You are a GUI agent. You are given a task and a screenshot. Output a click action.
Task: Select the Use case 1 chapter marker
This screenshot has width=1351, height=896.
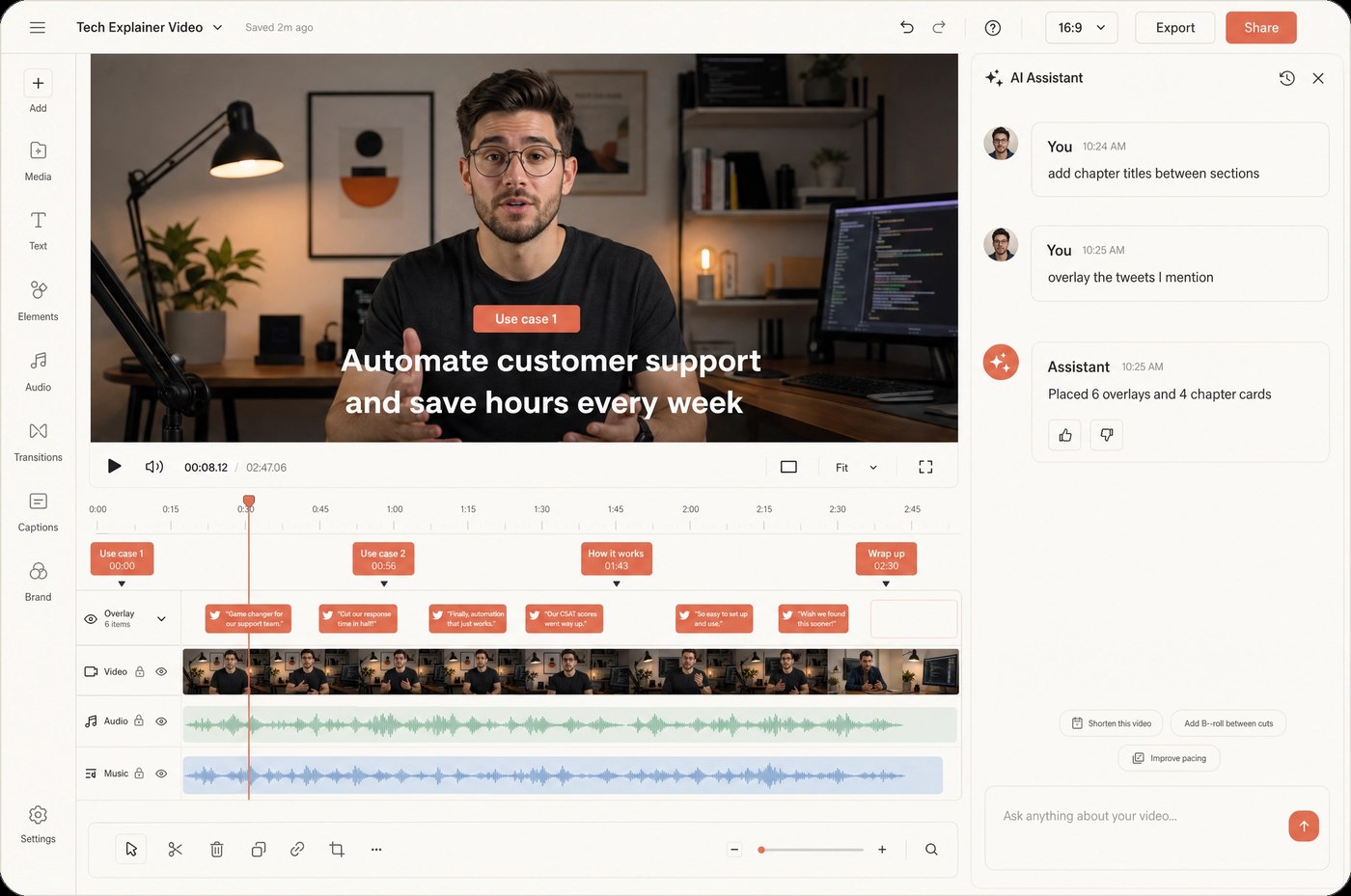point(122,559)
